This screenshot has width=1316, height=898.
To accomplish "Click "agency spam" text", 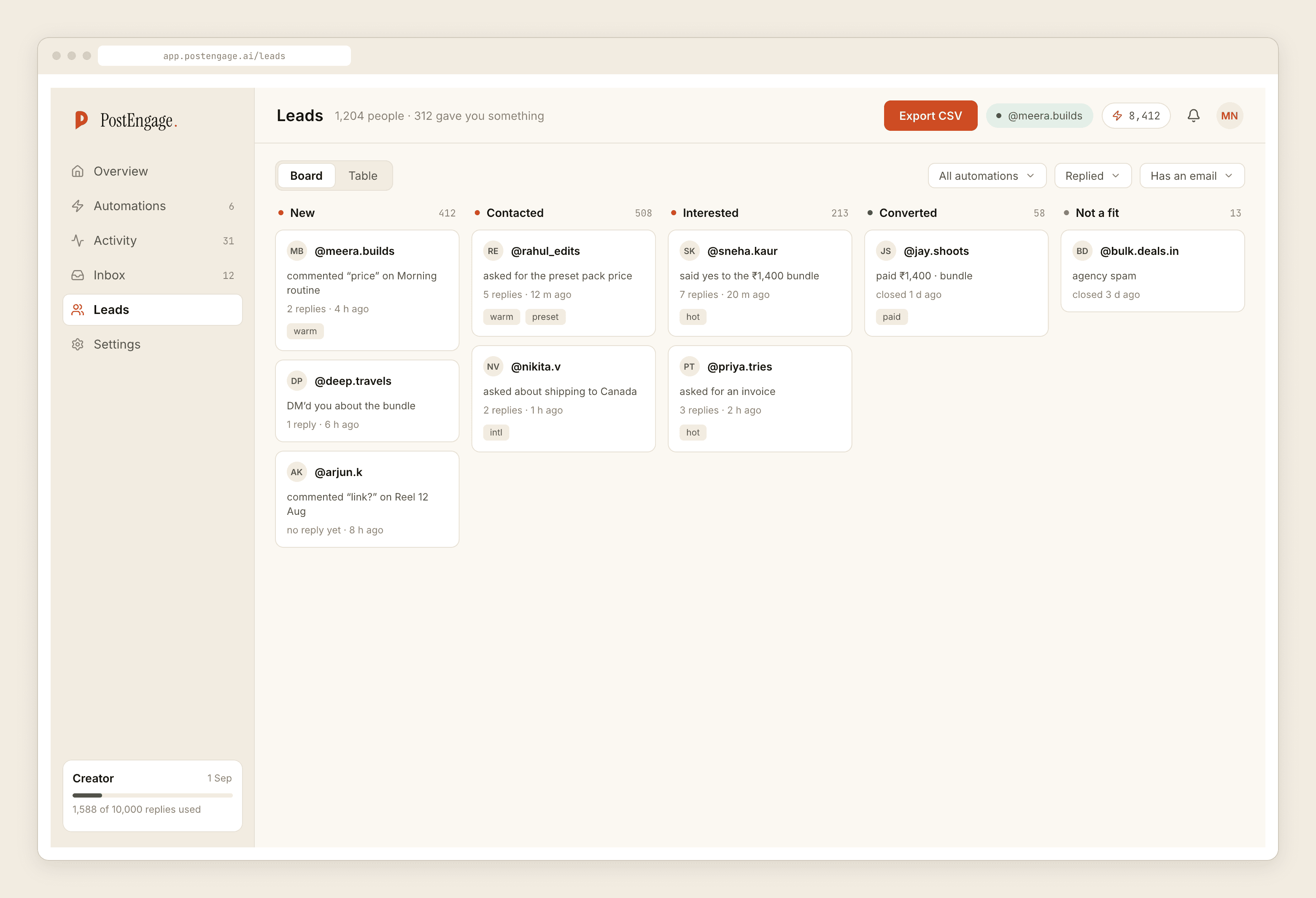I will (x=1104, y=276).
